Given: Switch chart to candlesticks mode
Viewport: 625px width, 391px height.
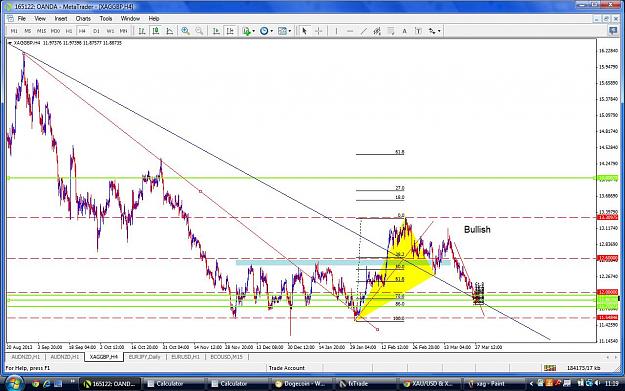Looking at the screenshot, I should tap(156, 31).
